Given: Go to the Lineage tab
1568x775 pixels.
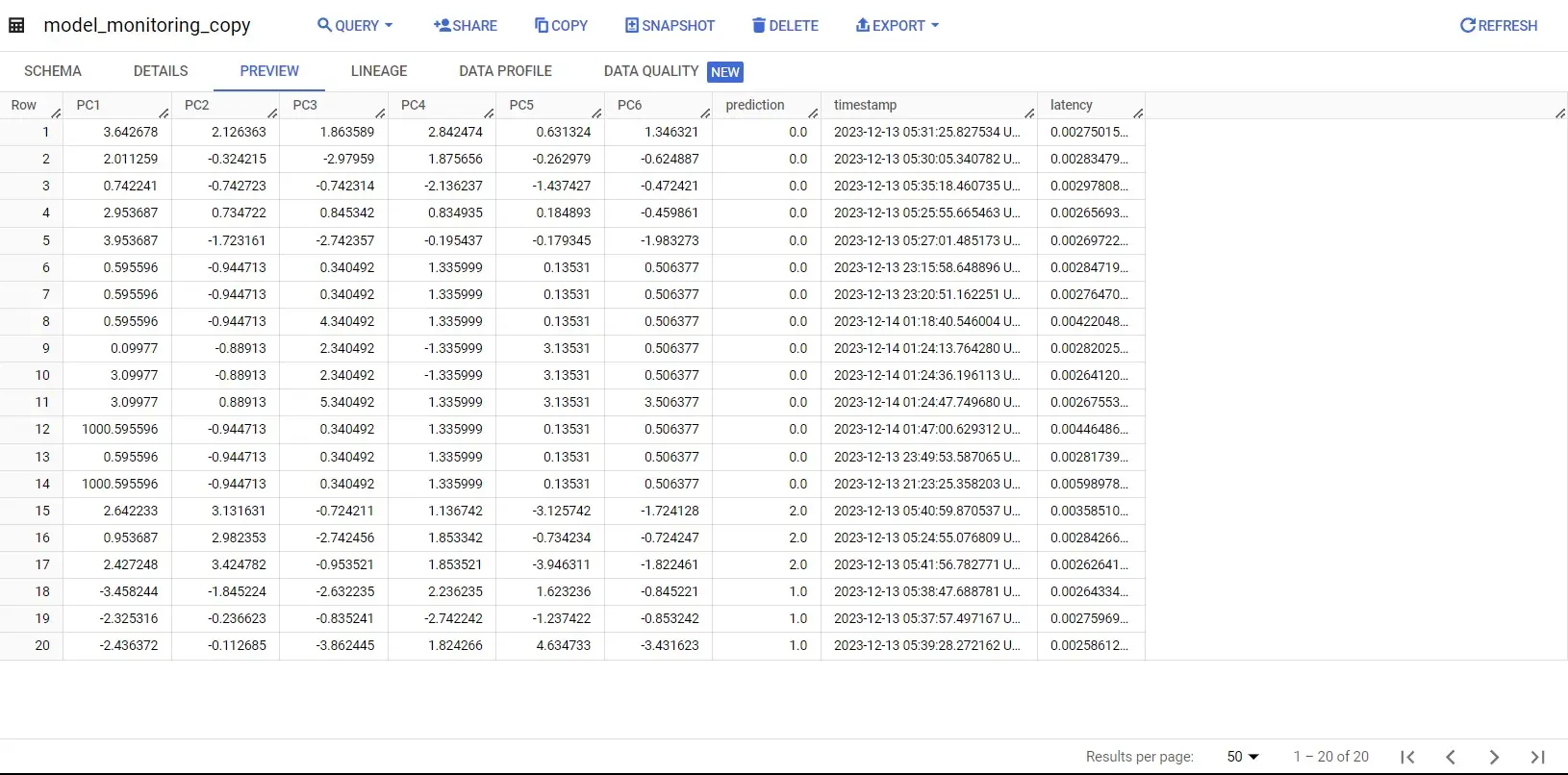Looking at the screenshot, I should pos(379,71).
